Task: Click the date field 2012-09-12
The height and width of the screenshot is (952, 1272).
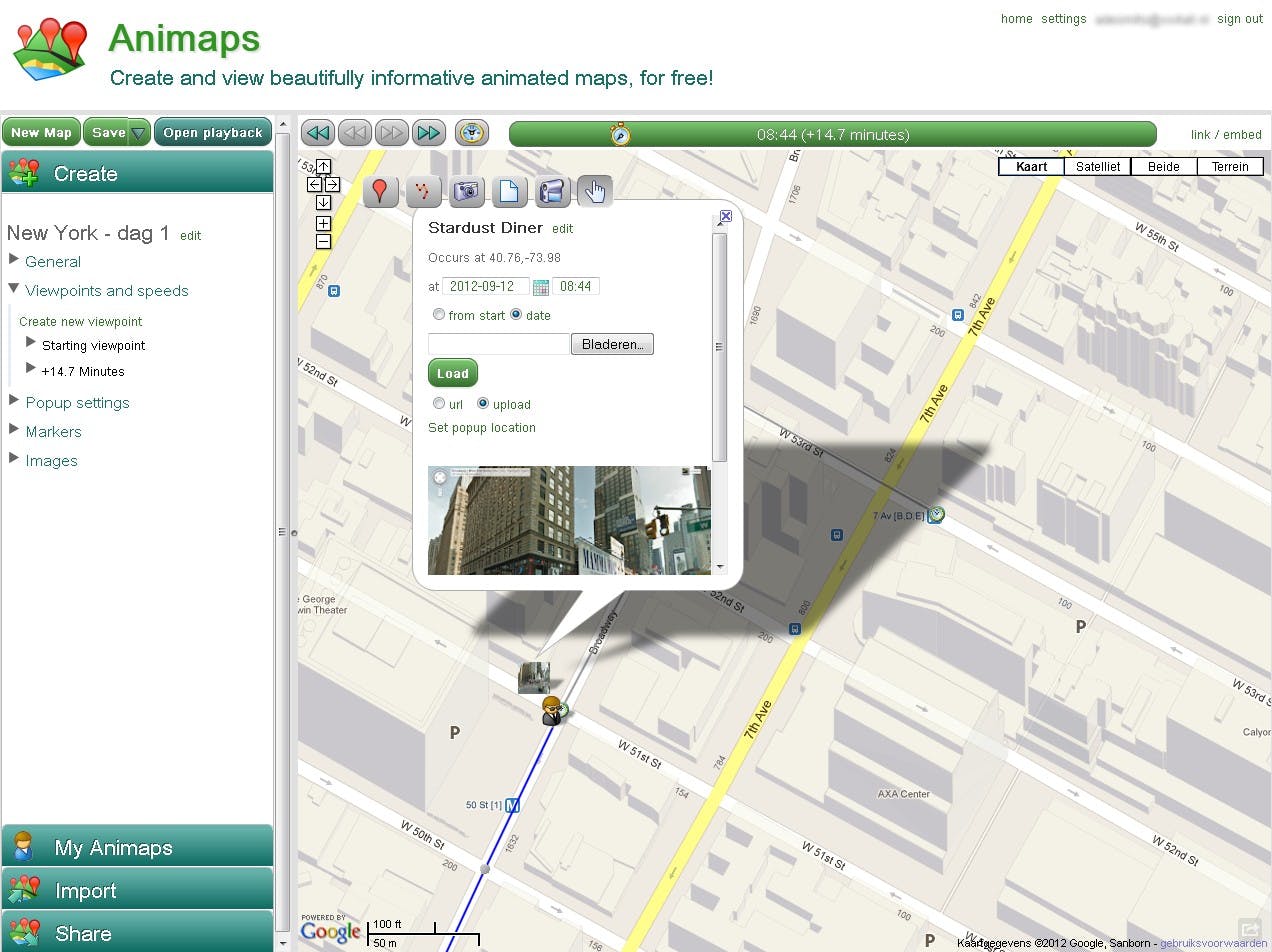Action: coord(485,286)
